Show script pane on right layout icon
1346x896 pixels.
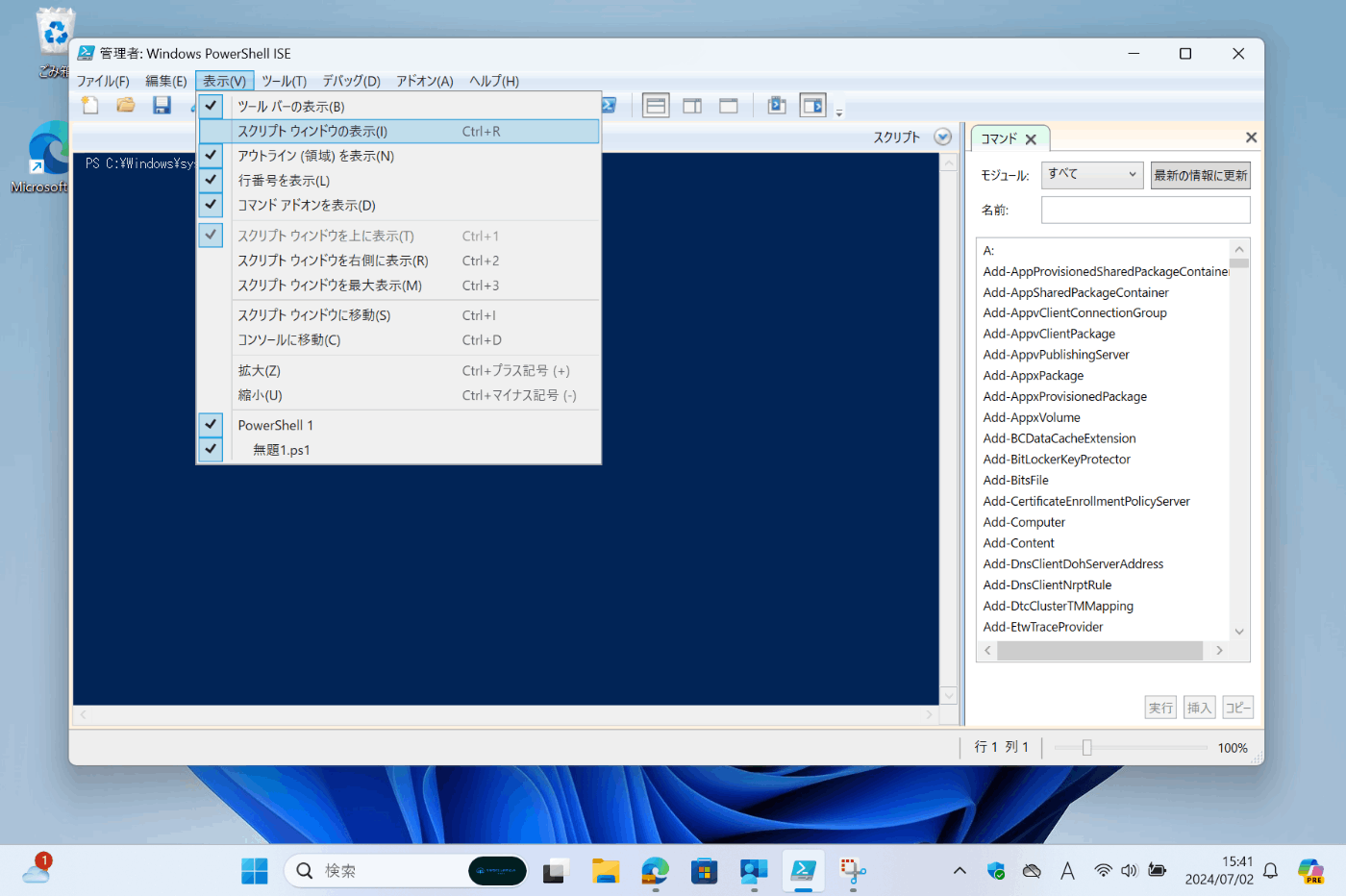(691, 105)
